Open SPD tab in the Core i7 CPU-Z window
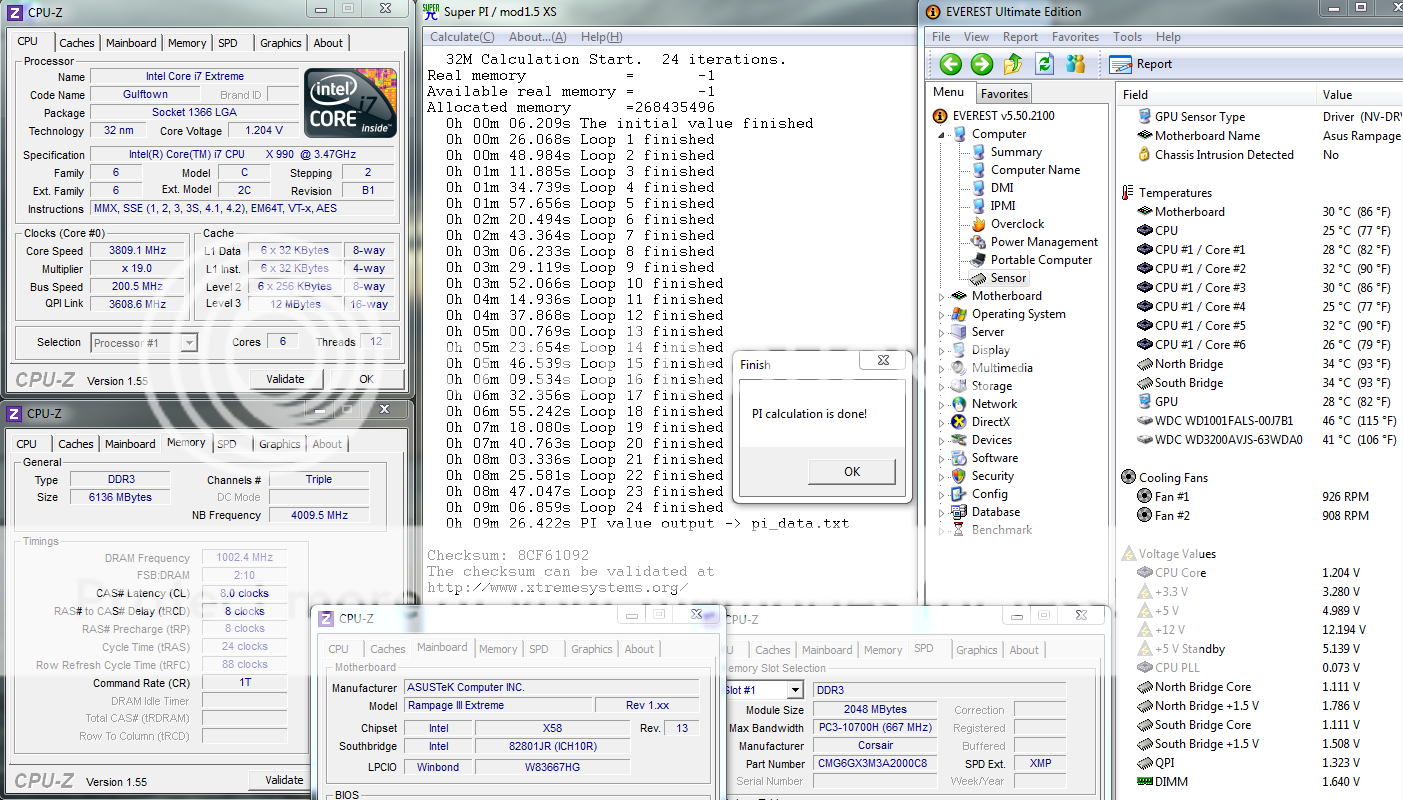The image size is (1403, 800). coord(228,43)
